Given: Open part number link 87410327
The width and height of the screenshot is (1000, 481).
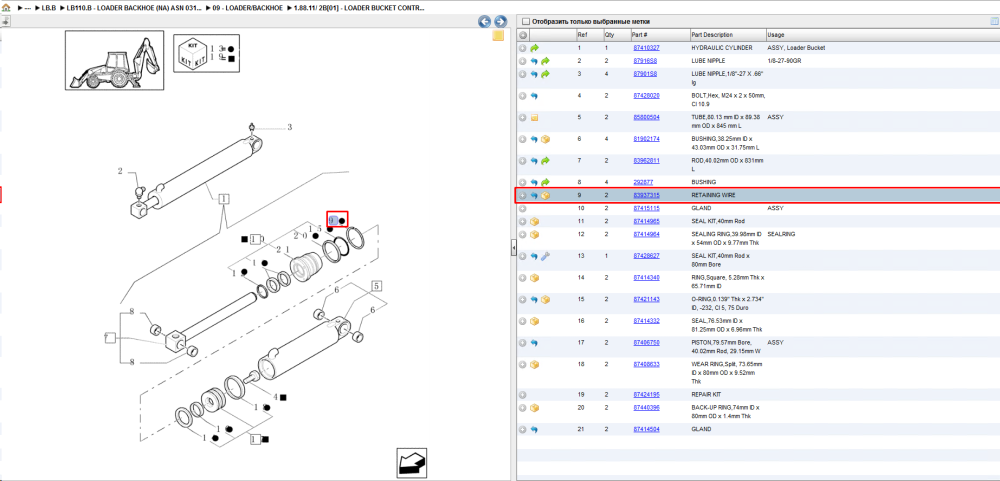Looking at the screenshot, I should pos(646,48).
